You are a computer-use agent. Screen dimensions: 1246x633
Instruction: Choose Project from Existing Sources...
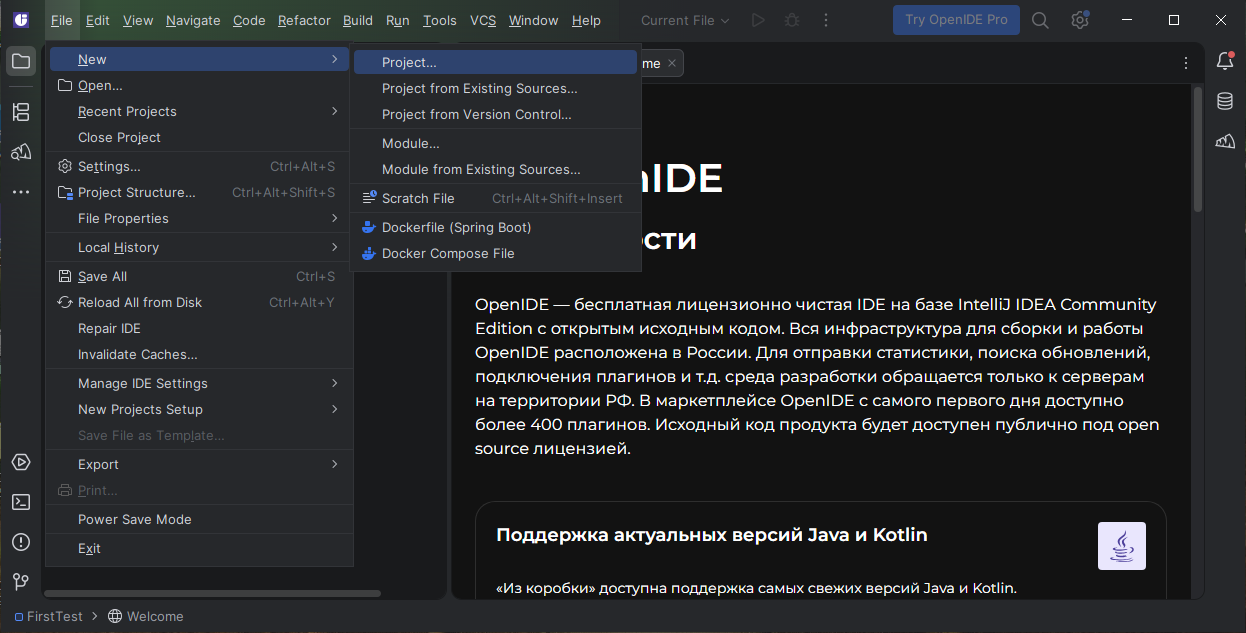[495, 88]
